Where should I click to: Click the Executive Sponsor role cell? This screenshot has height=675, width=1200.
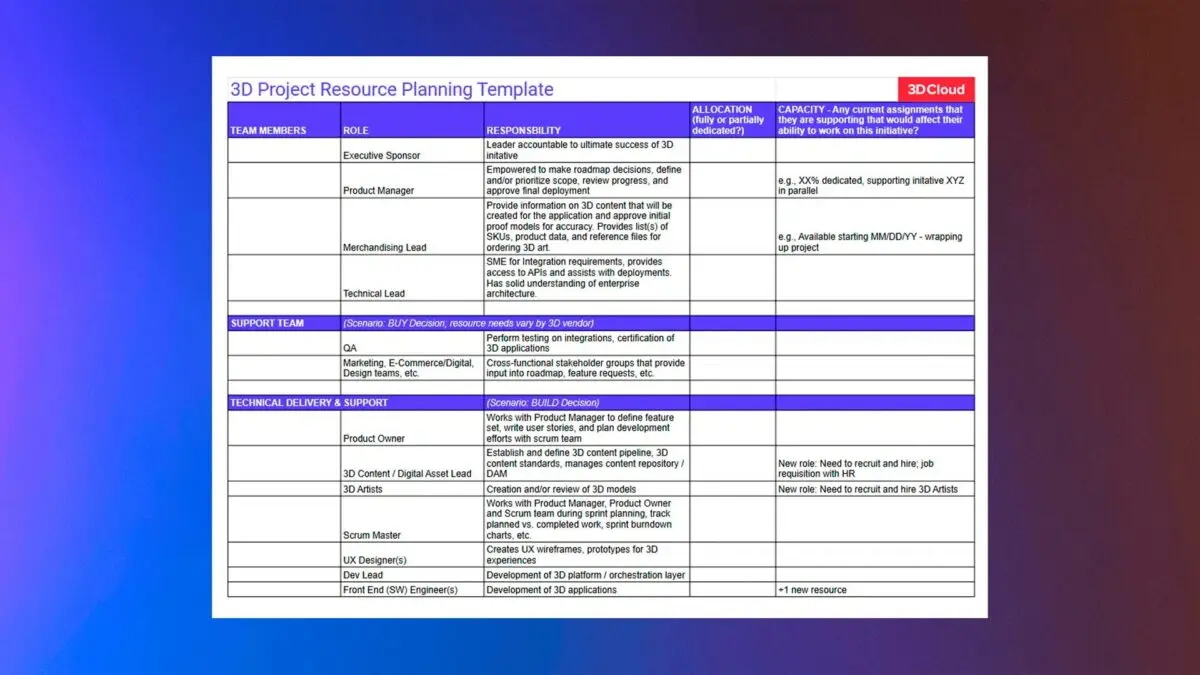coord(412,150)
